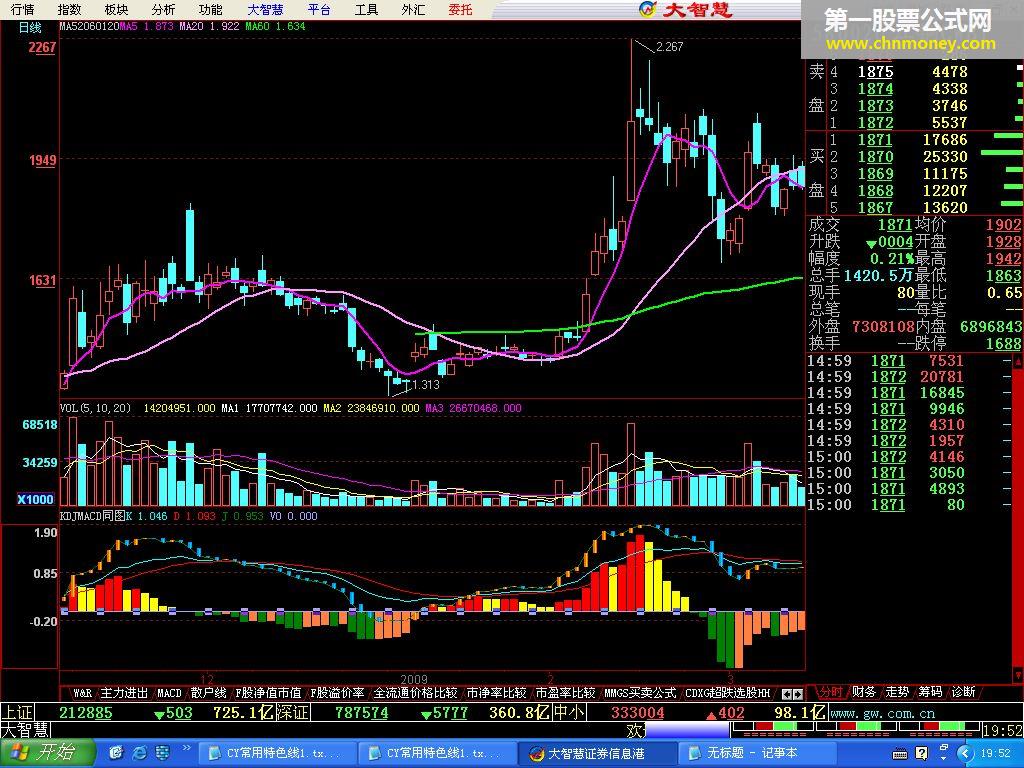1024x768 pixels.
Task: Switch to the F股溢价率 tab
Action: click(337, 693)
